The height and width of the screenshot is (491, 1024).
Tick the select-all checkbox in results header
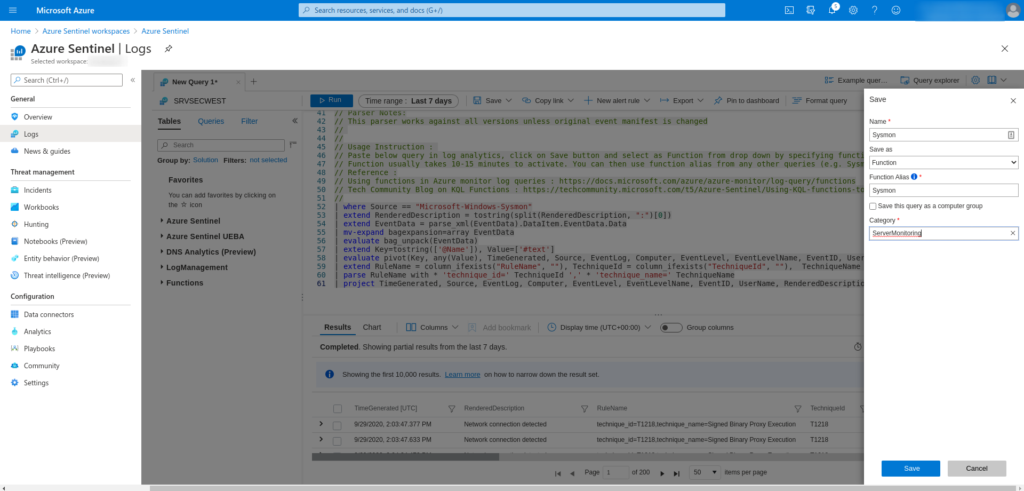(338, 408)
